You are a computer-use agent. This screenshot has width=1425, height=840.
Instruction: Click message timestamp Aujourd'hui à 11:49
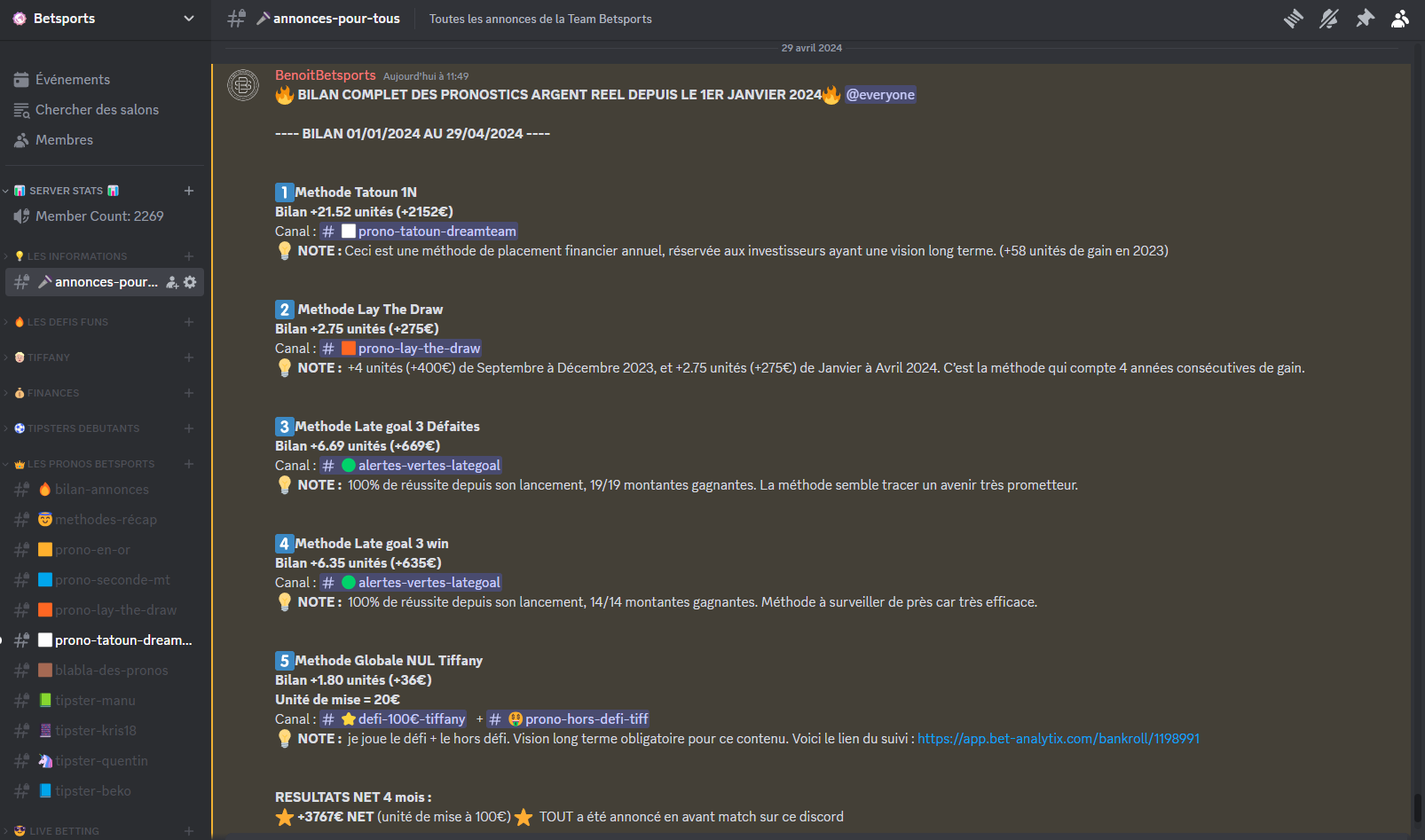click(426, 76)
